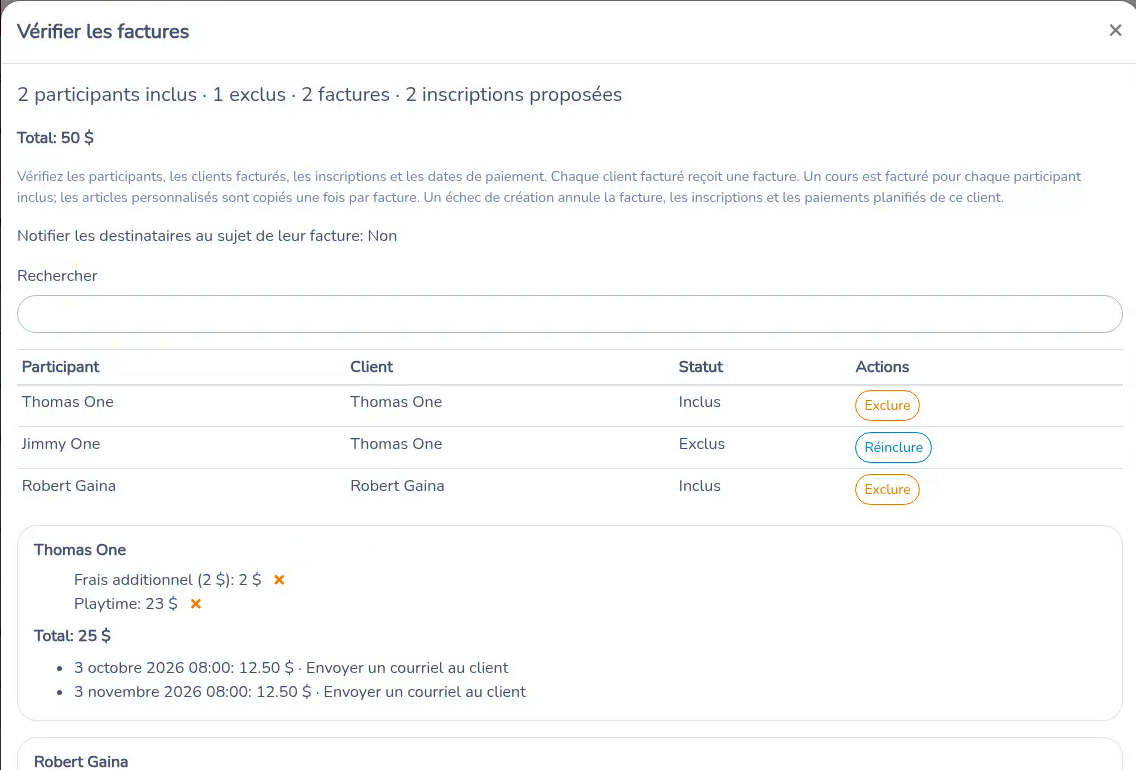Select the Rechercher label

tap(57, 275)
